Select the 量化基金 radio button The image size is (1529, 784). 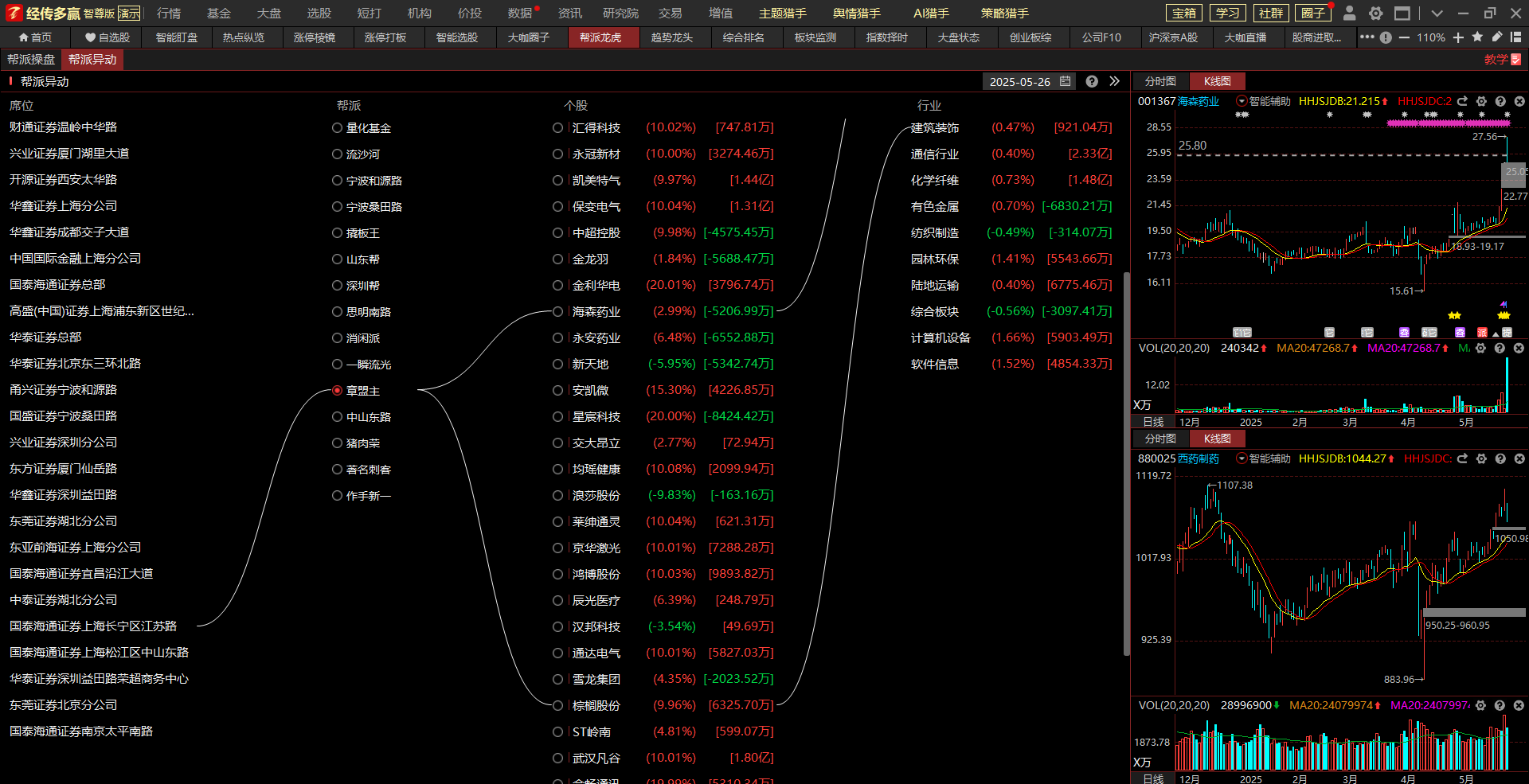point(337,127)
